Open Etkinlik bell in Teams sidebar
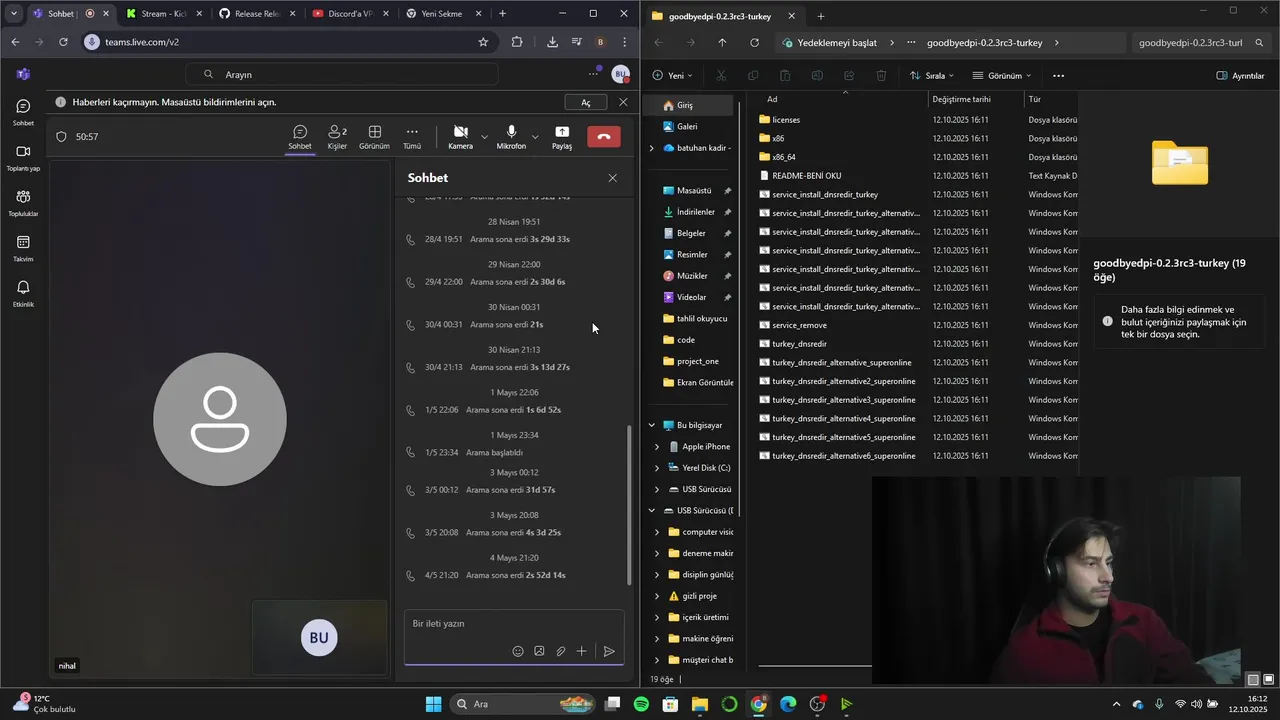Screen dimensions: 1280x720 click(23, 293)
